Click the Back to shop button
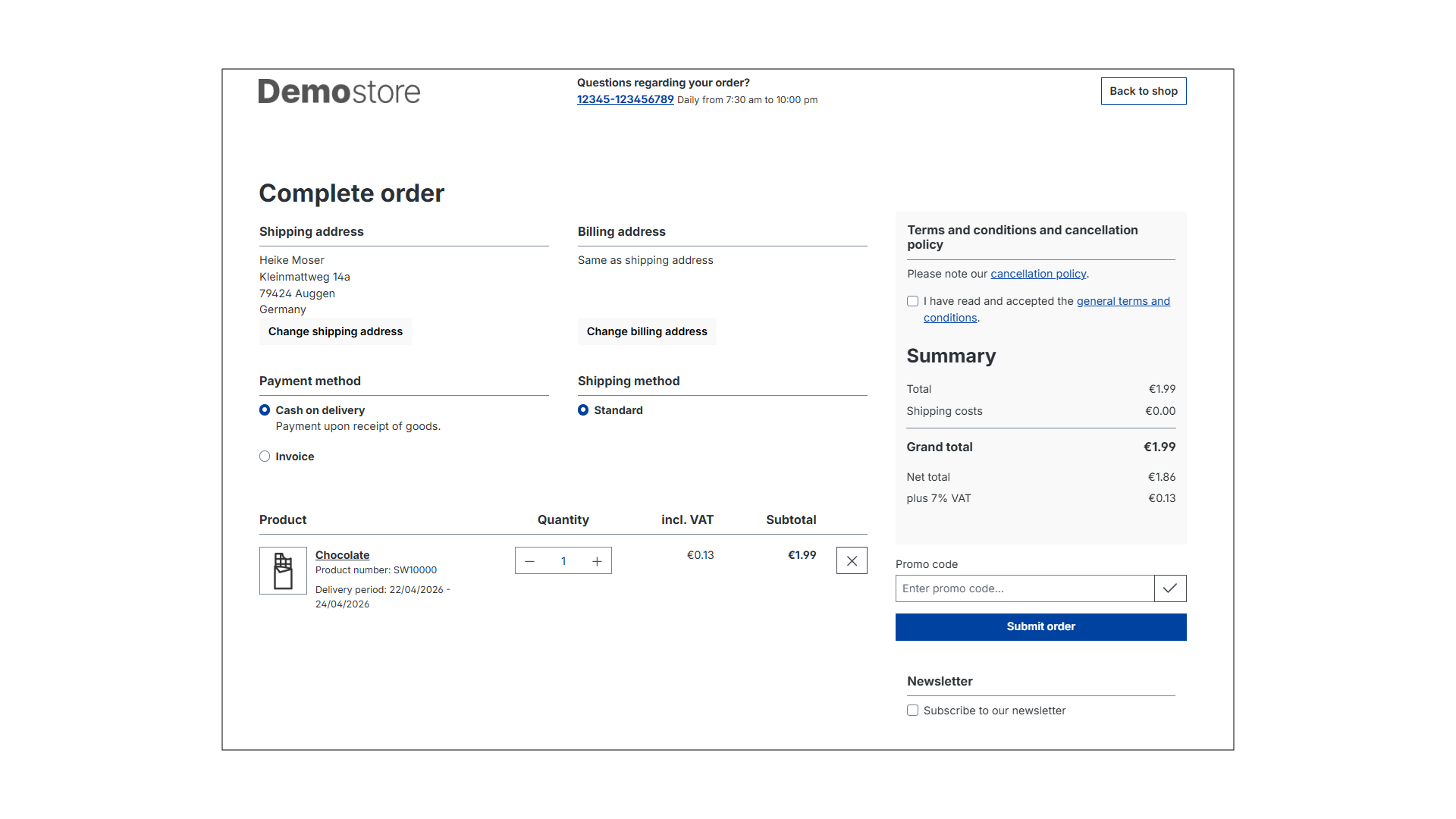1456x819 pixels. pyautogui.click(x=1143, y=91)
